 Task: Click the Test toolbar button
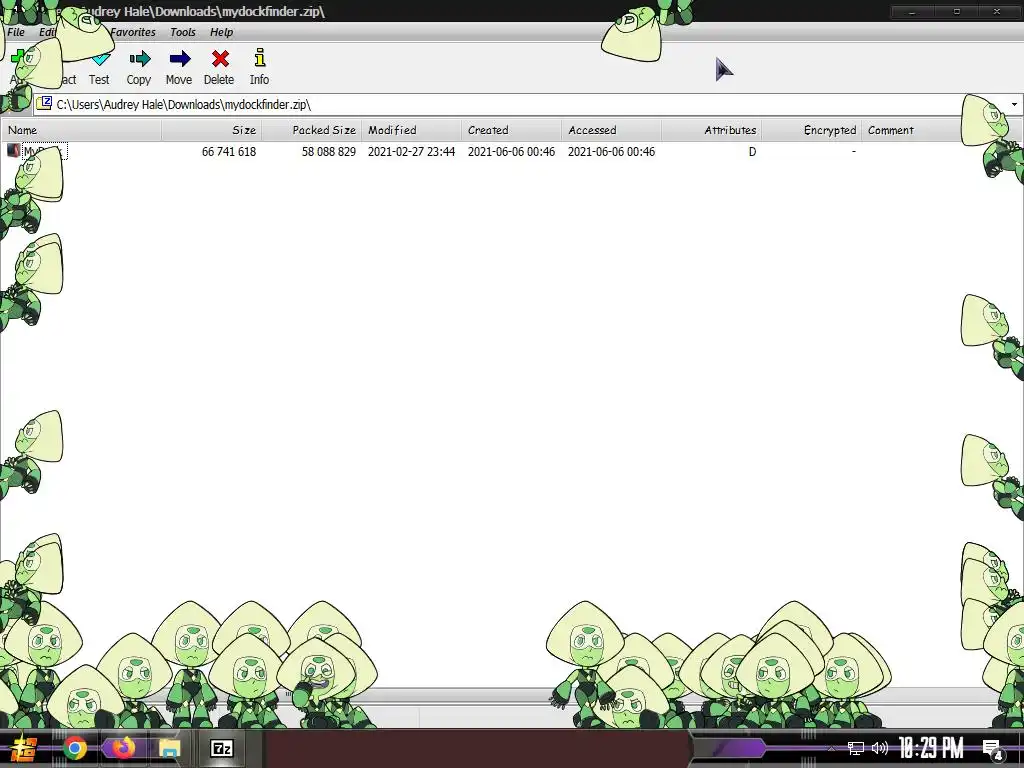[99, 67]
